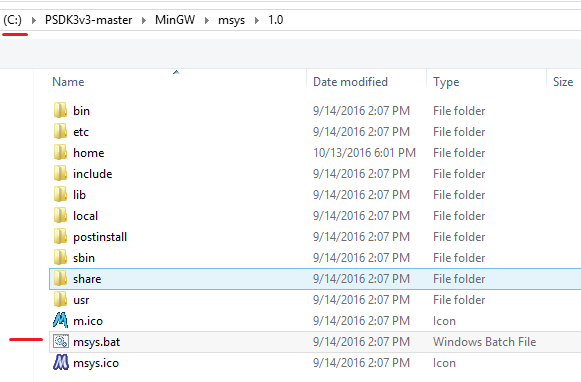
Task: Expand breadcrumb arrow after MinGW
Action: pos(207,20)
